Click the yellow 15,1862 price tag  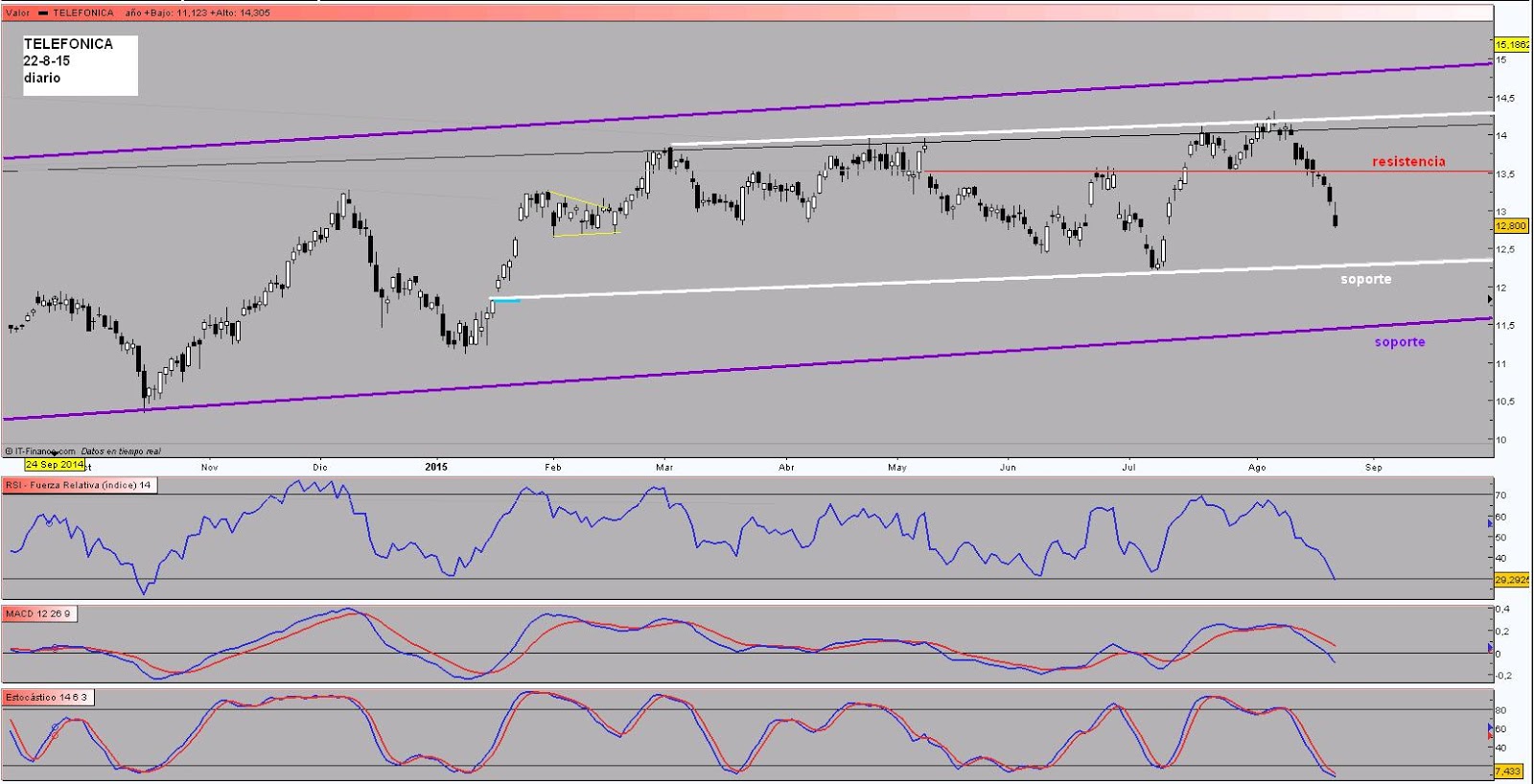tap(1512, 45)
